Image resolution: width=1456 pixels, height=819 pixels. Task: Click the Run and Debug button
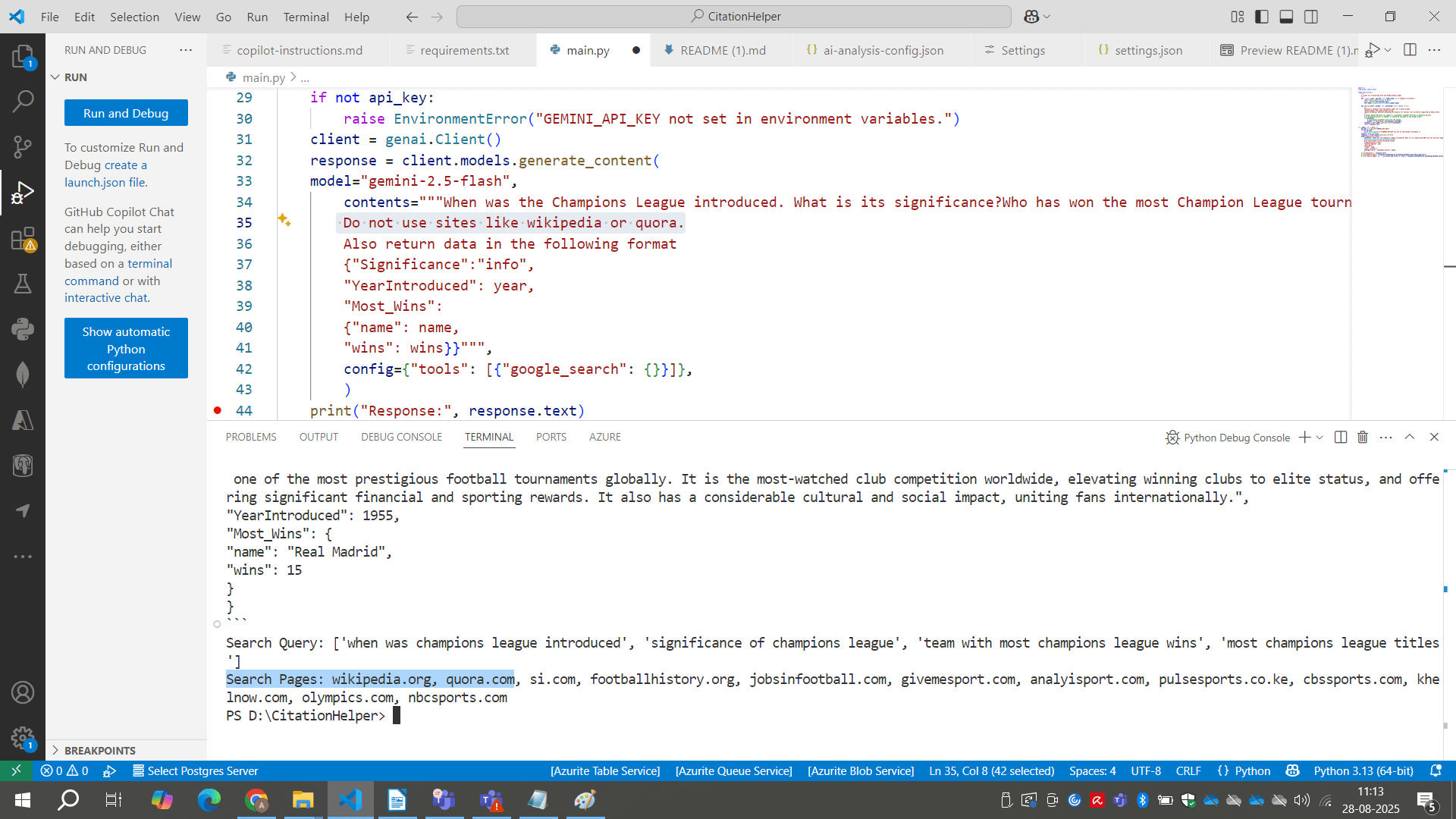(x=126, y=113)
